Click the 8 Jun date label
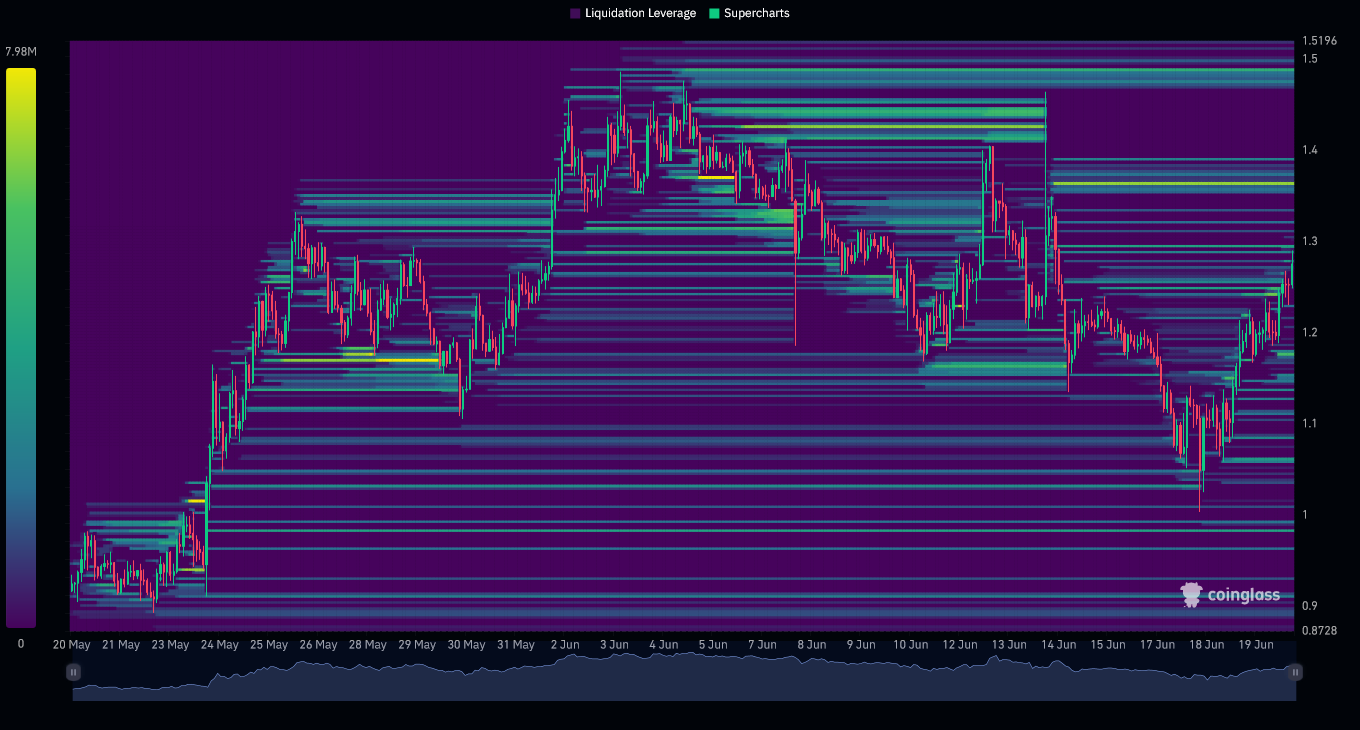Image resolution: width=1360 pixels, height=730 pixels. click(x=811, y=645)
